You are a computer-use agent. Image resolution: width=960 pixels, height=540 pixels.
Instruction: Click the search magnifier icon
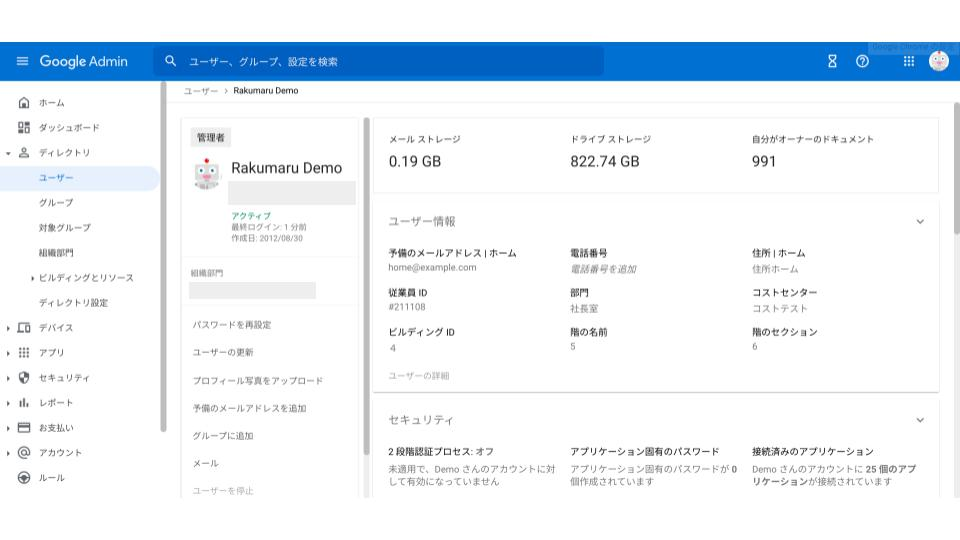(x=171, y=61)
